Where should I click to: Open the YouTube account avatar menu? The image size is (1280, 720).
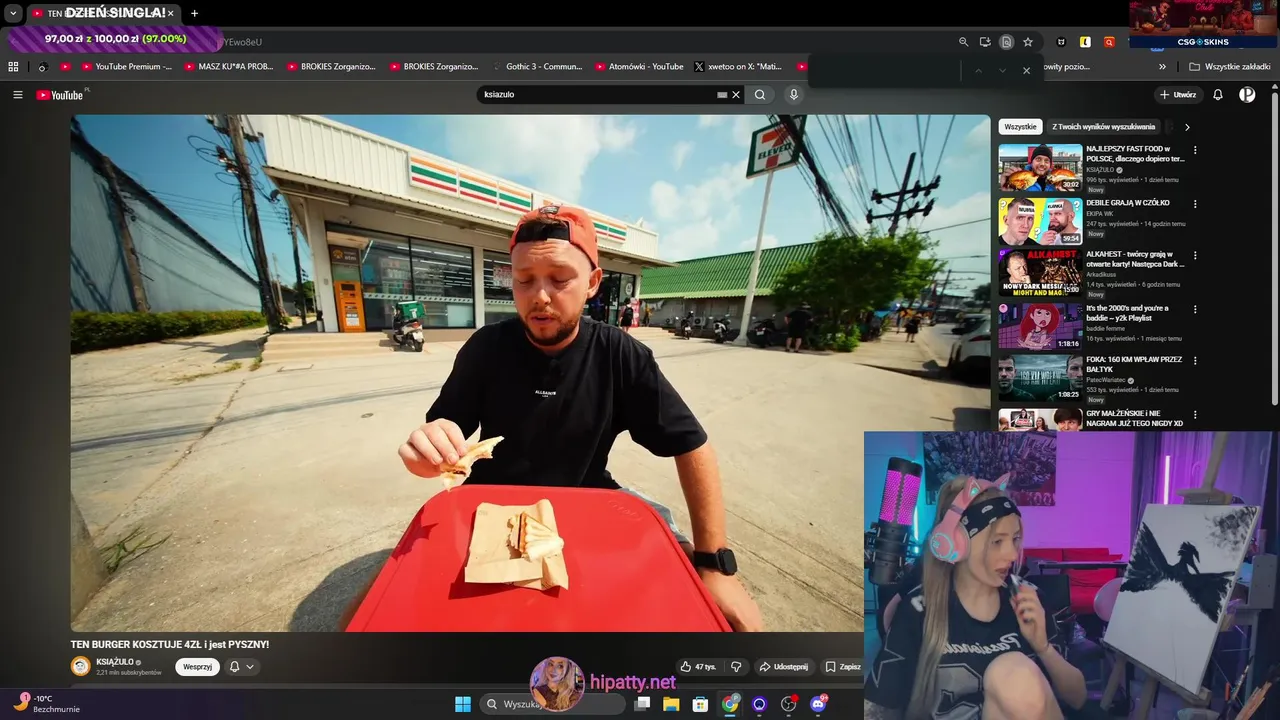coord(1247,95)
